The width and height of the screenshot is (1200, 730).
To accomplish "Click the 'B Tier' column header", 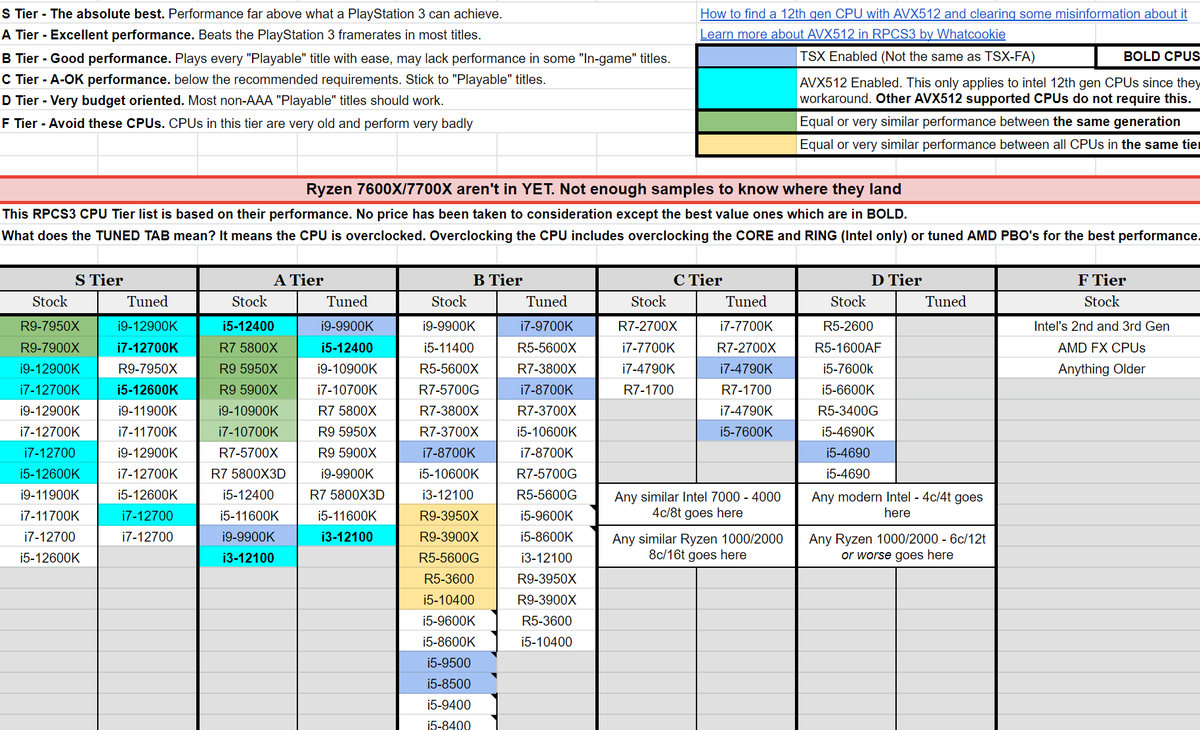I will click(x=497, y=280).
